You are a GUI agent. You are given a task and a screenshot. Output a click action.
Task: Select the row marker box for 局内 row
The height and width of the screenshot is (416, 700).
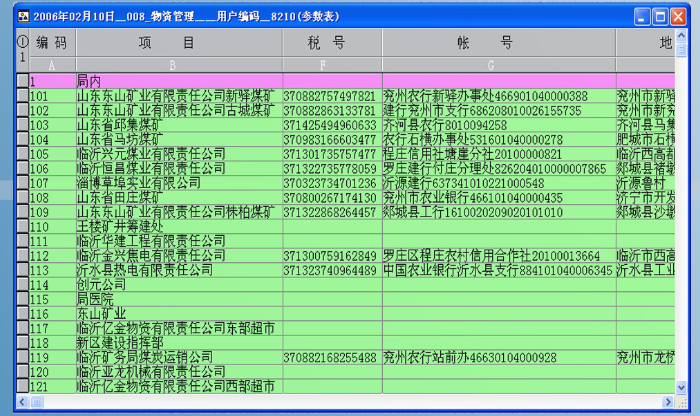point(22,81)
